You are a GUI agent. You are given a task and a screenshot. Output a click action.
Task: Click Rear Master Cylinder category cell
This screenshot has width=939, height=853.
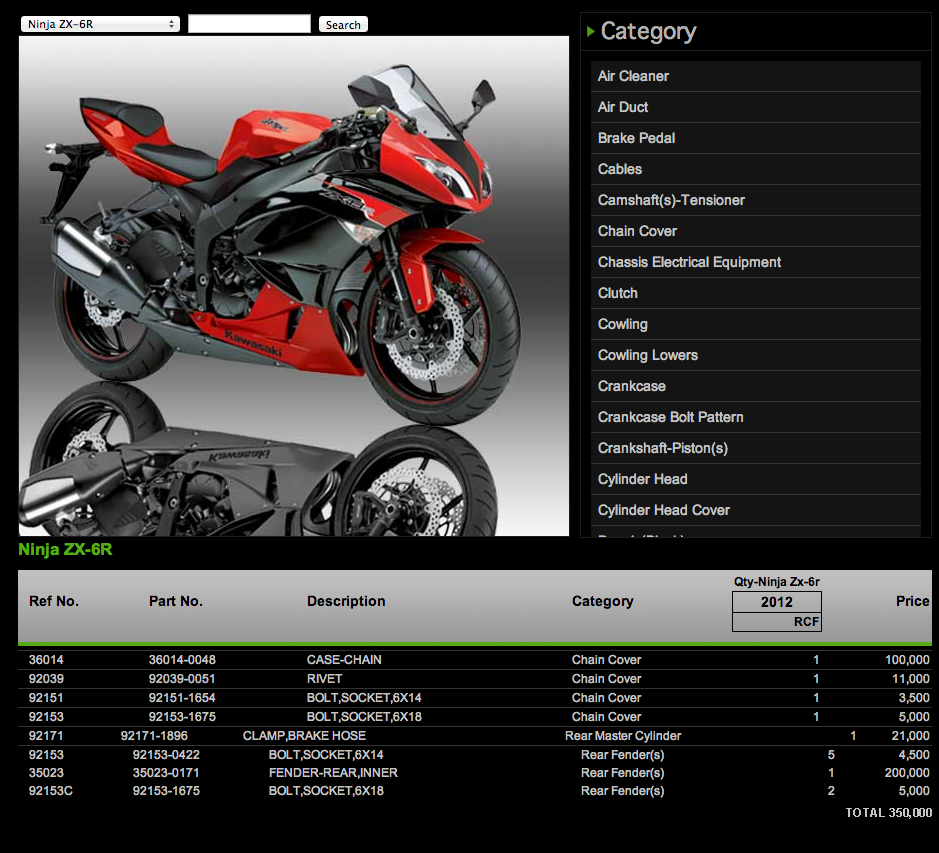[x=623, y=736]
